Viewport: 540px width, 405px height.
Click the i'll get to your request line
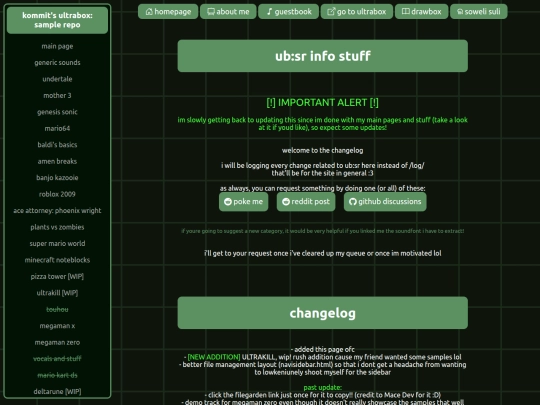pos(323,253)
